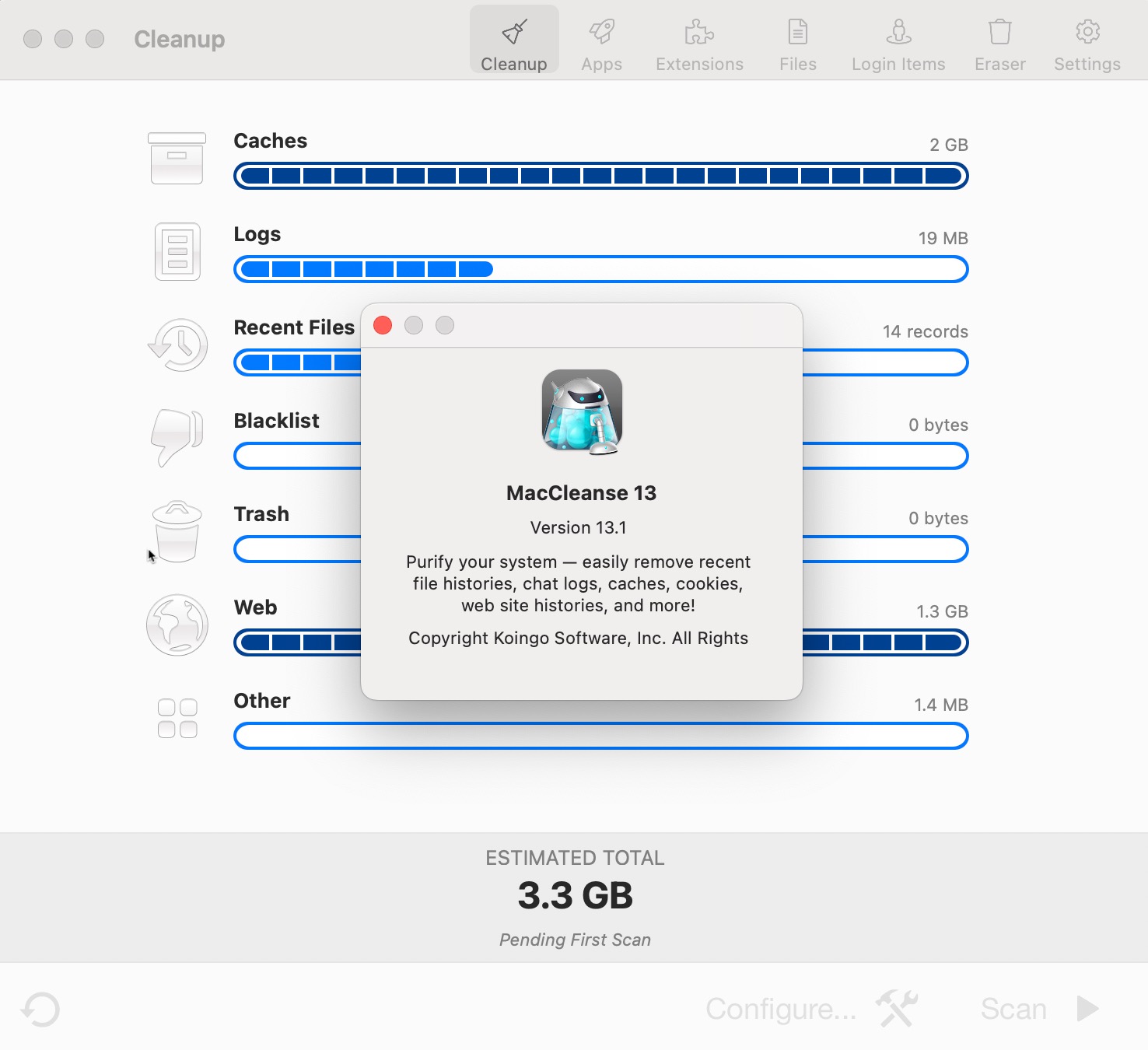Click the 1.3 GB web size value
The image size is (1148, 1050).
943,611
